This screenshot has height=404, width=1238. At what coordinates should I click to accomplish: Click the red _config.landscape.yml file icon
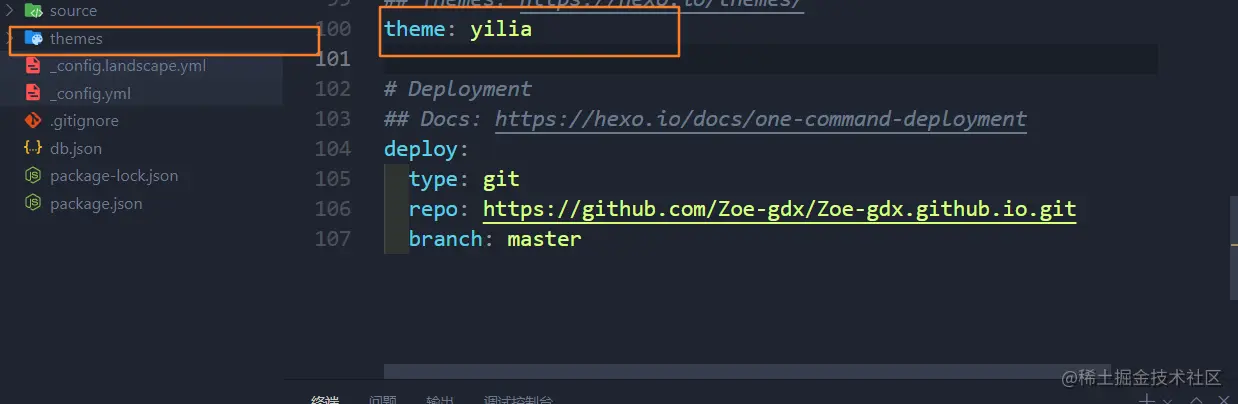pos(33,66)
